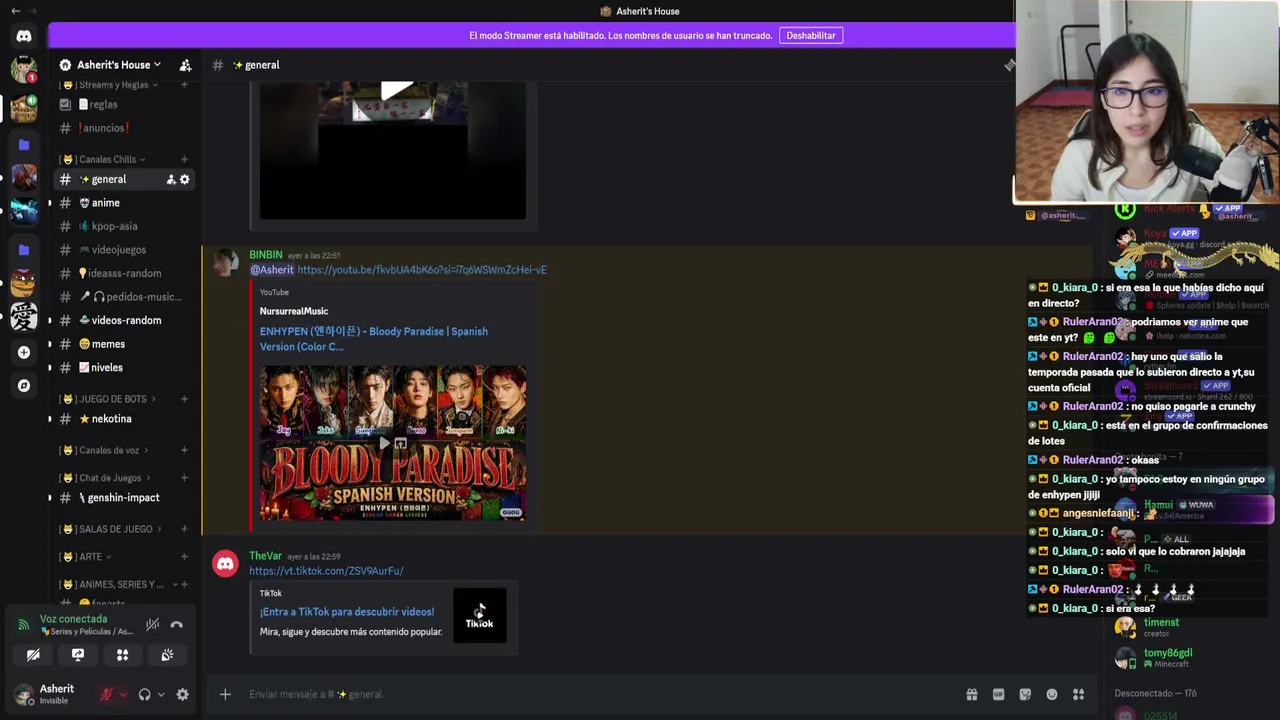Deafen audio with the headphones button
Viewport: 1280px width, 720px height.
pyautogui.click(x=144, y=694)
